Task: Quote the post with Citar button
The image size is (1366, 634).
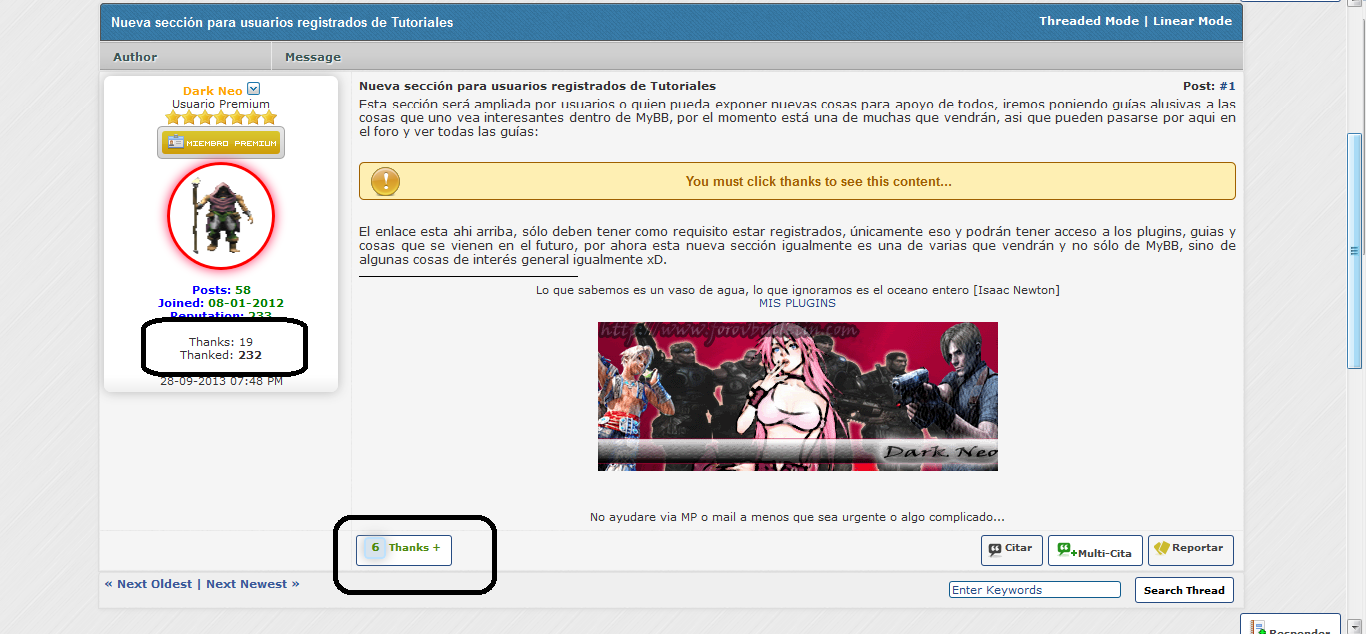Action: [1011, 550]
